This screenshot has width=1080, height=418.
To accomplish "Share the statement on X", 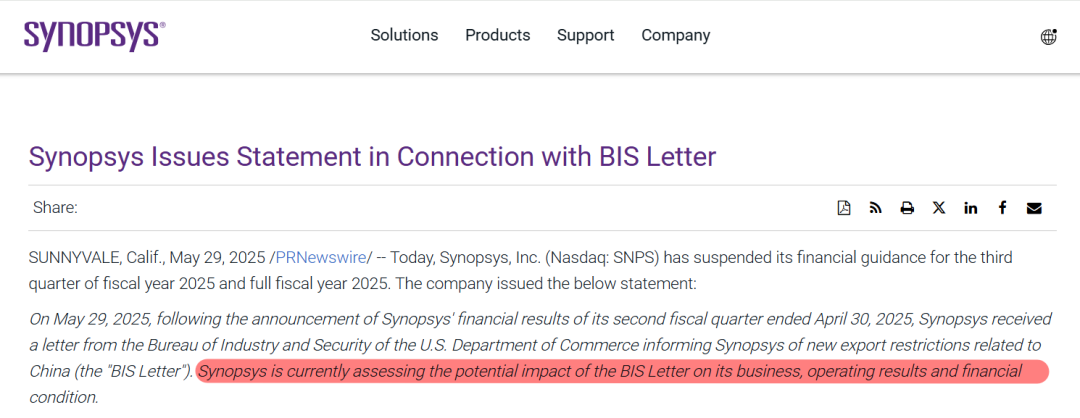I will tap(939, 208).
